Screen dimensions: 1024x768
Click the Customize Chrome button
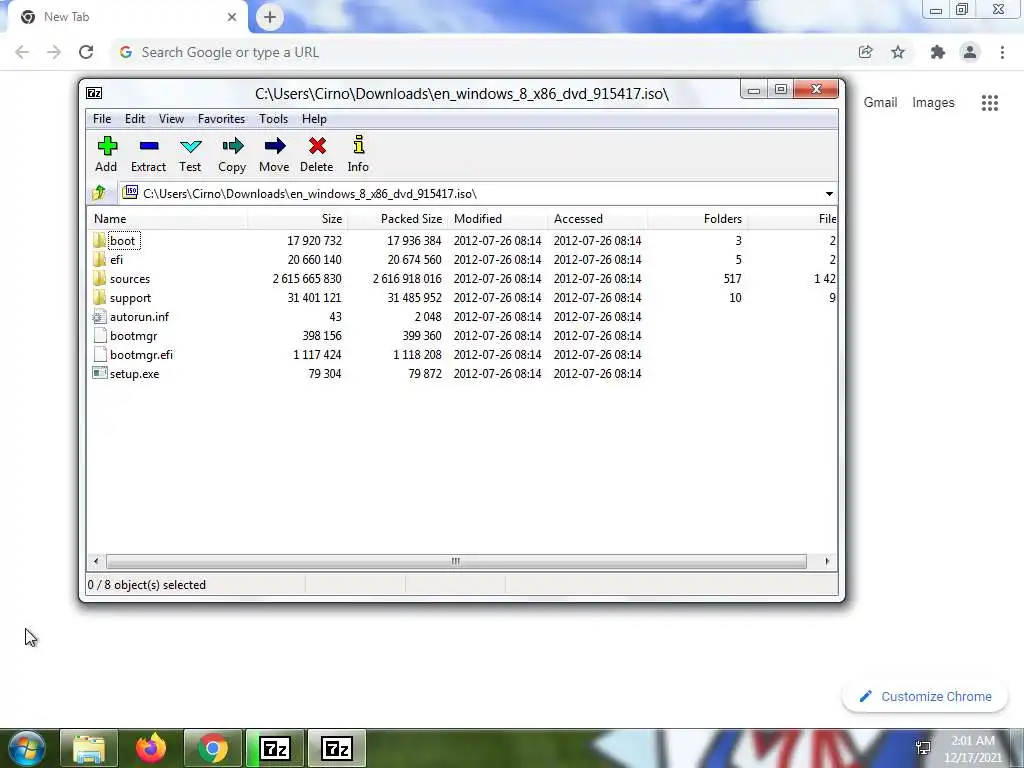click(x=925, y=696)
